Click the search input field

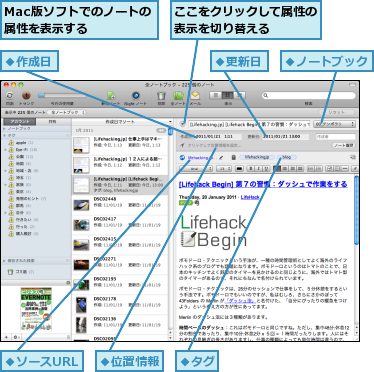coord(309,96)
